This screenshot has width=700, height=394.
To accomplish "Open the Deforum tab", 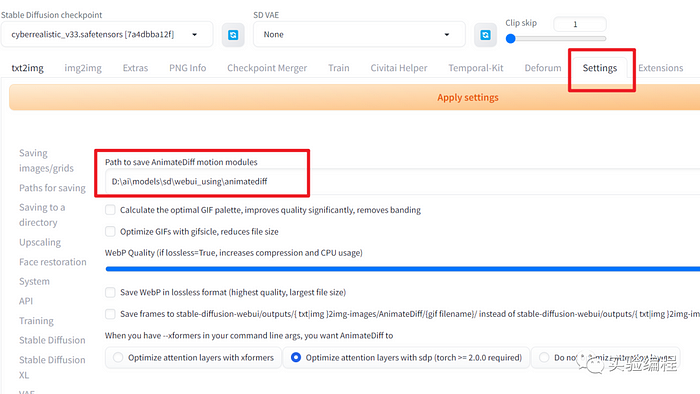I will 543,68.
